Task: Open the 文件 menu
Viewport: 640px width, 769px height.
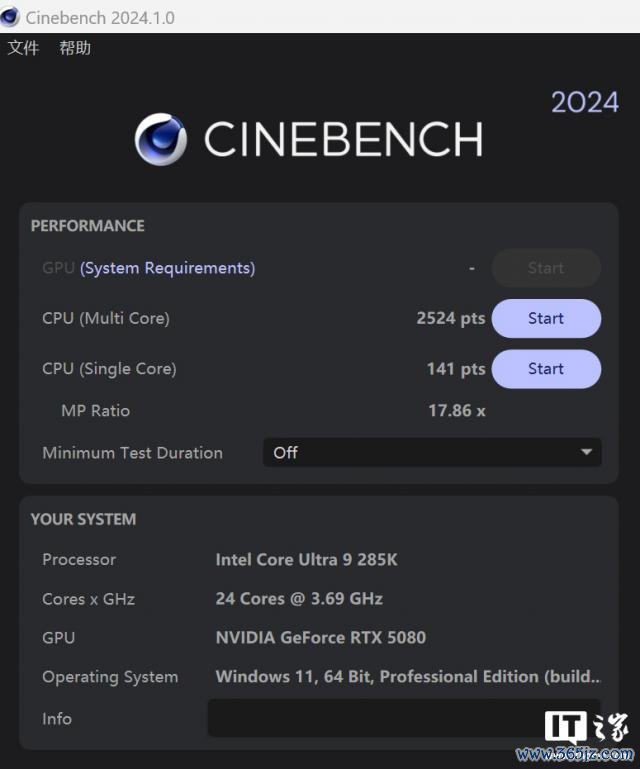Action: [24, 48]
